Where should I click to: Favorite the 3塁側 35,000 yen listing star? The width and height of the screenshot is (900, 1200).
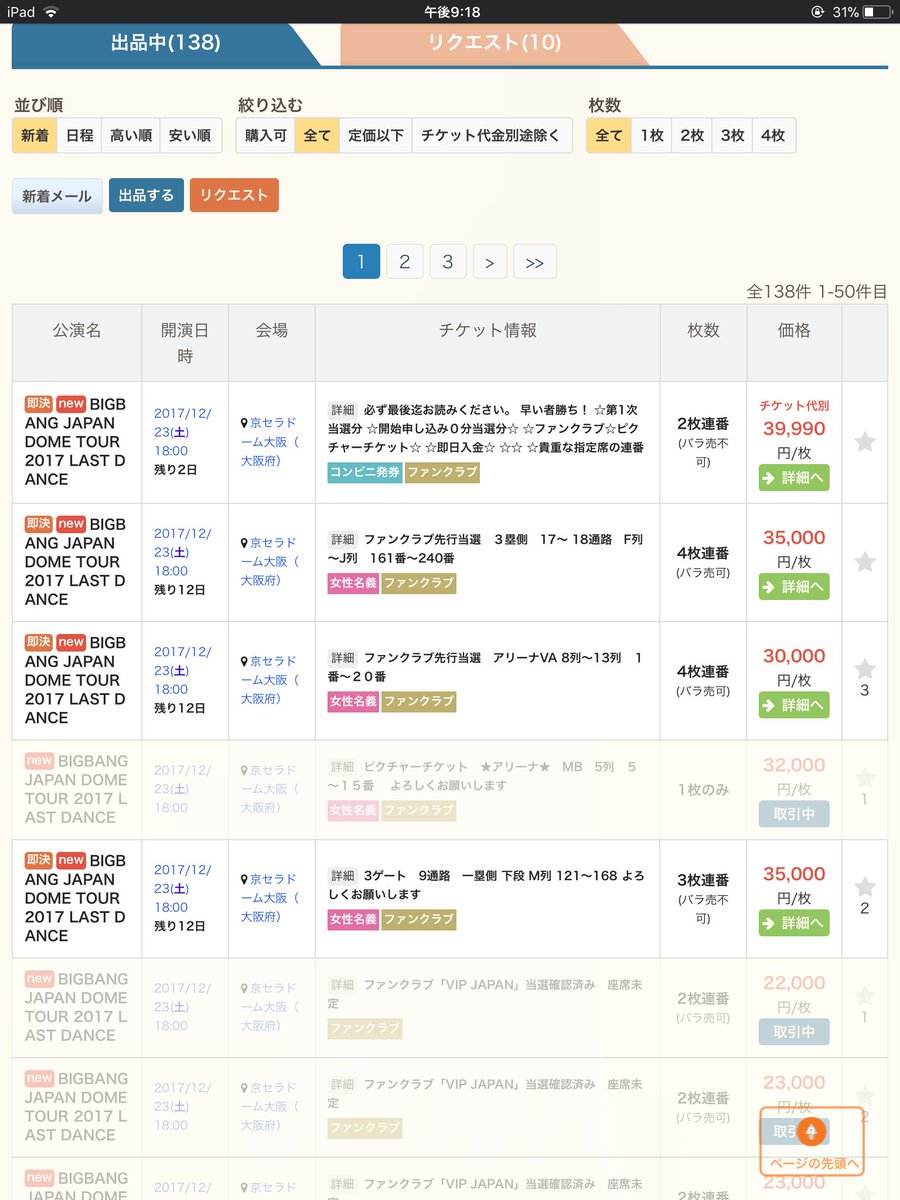click(865, 562)
